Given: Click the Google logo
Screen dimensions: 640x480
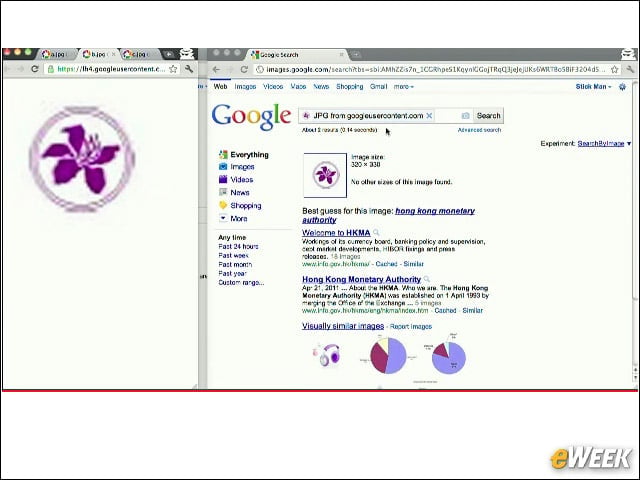Looking at the screenshot, I should (251, 117).
